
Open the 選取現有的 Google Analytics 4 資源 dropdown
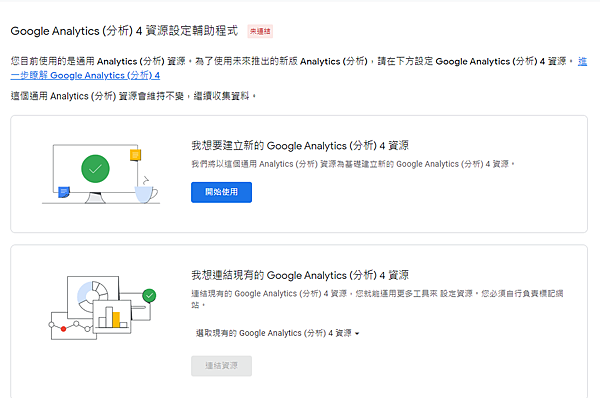277,333
